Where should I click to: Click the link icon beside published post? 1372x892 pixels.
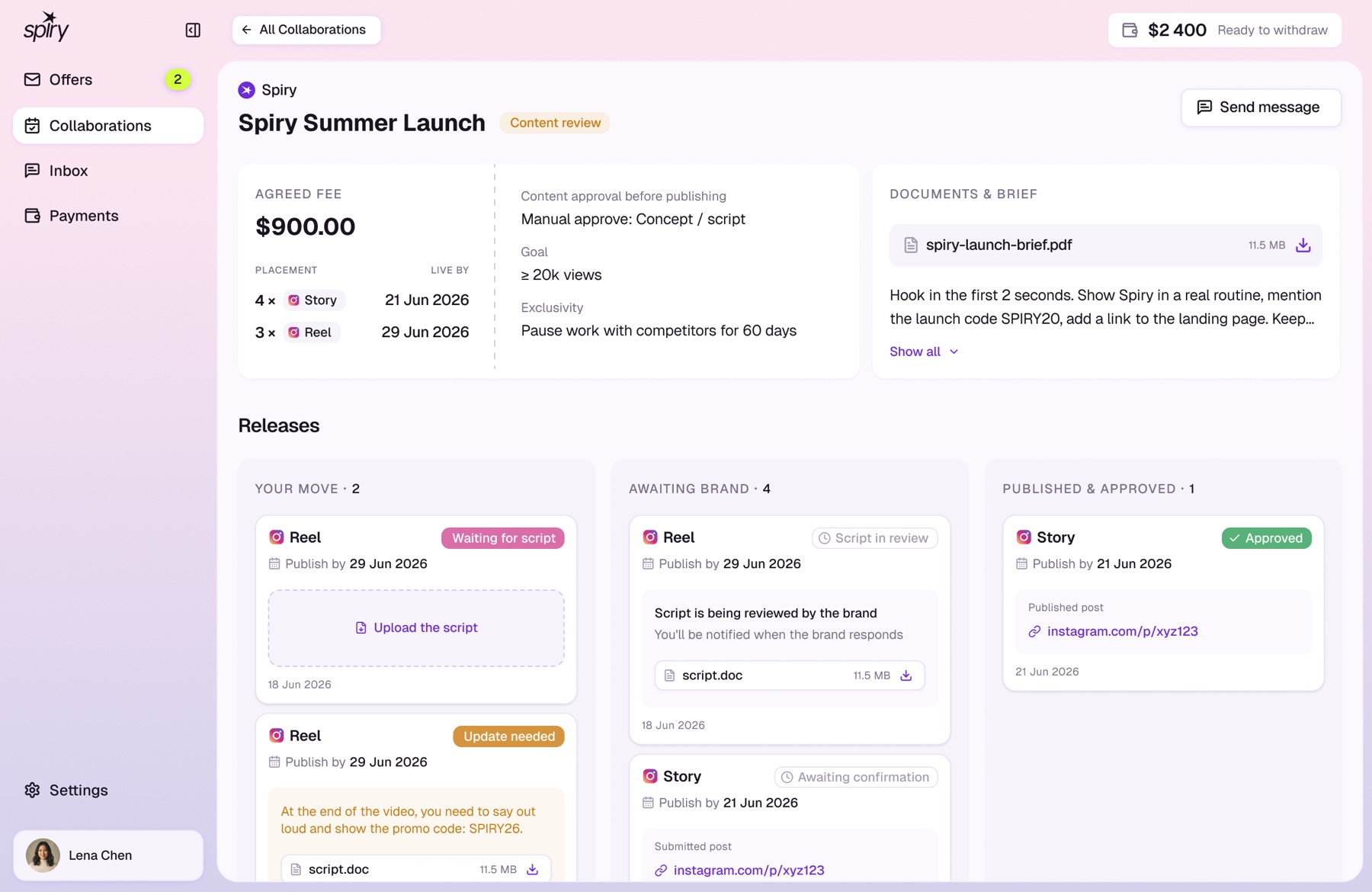[x=1034, y=632]
